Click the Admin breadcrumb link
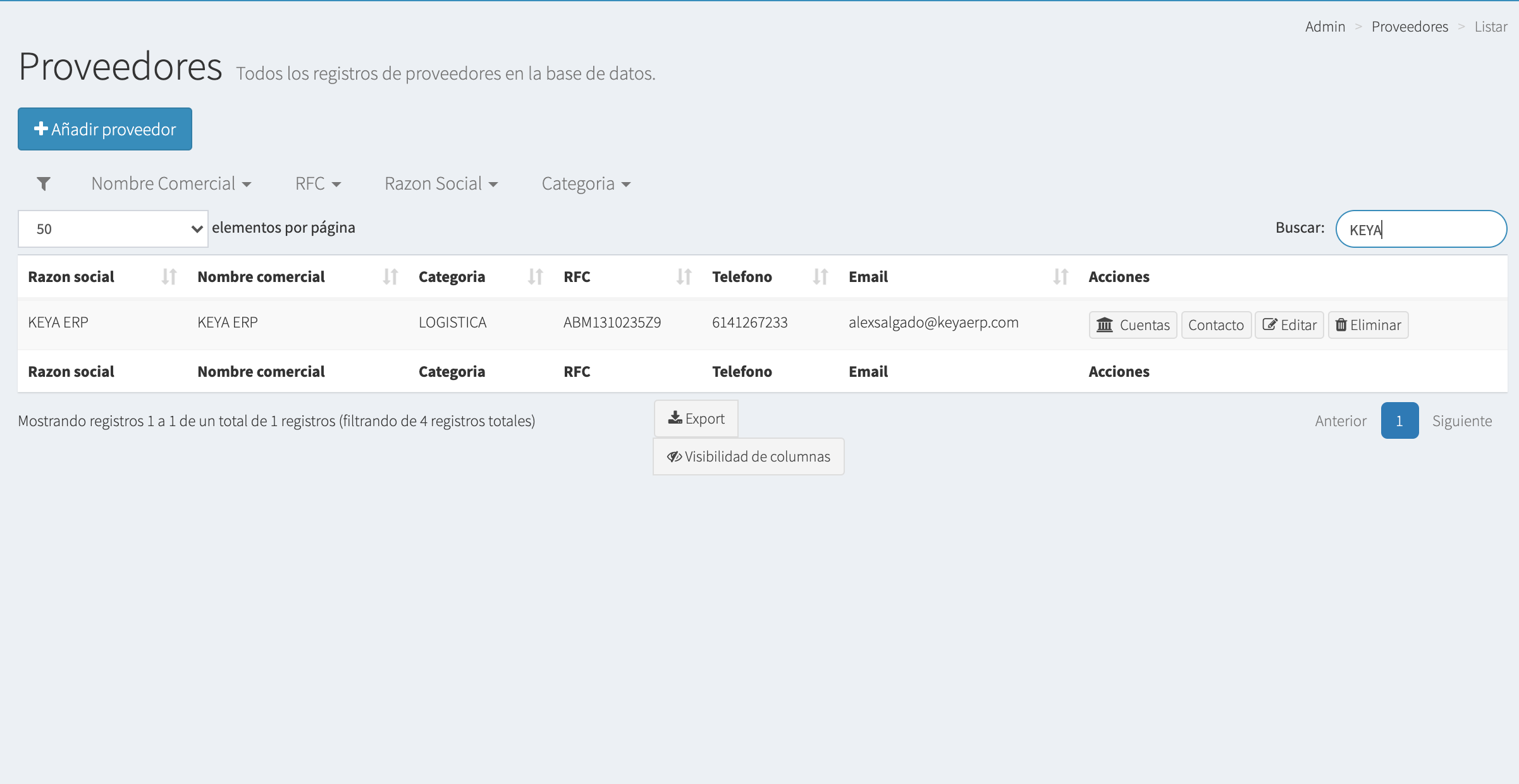Screen dimensions: 1519x784 1325,27
